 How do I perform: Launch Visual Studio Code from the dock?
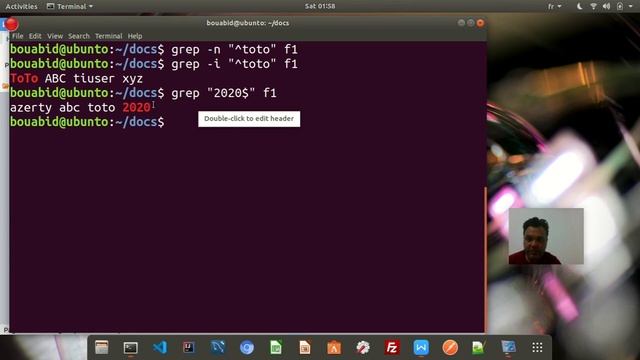pos(160,348)
